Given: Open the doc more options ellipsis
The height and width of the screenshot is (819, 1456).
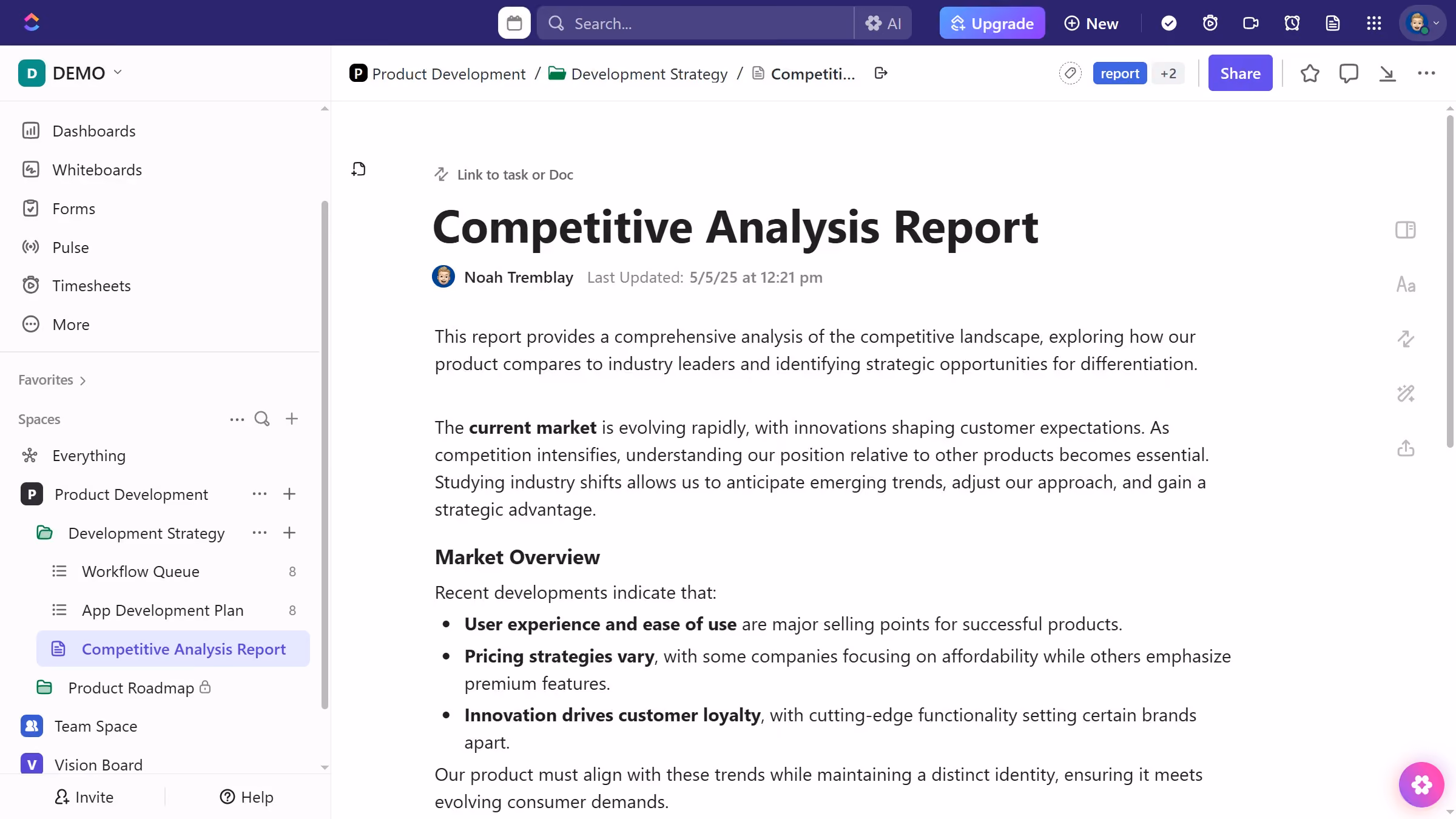Looking at the screenshot, I should (1426, 73).
